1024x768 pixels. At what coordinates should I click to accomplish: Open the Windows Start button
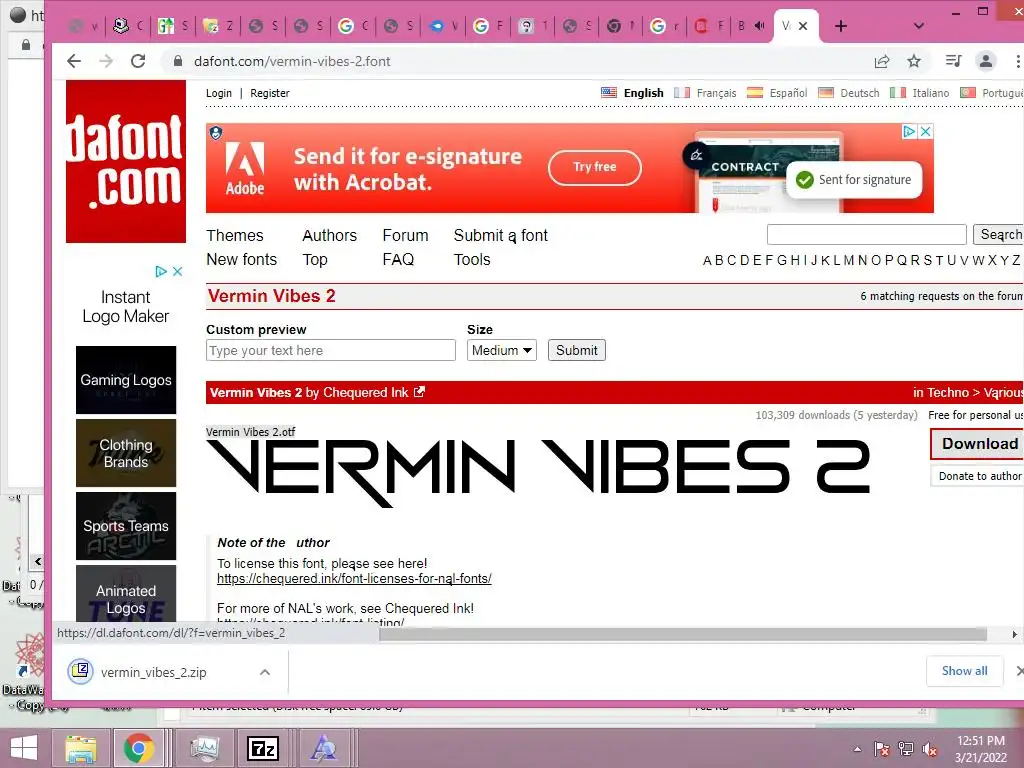24,748
